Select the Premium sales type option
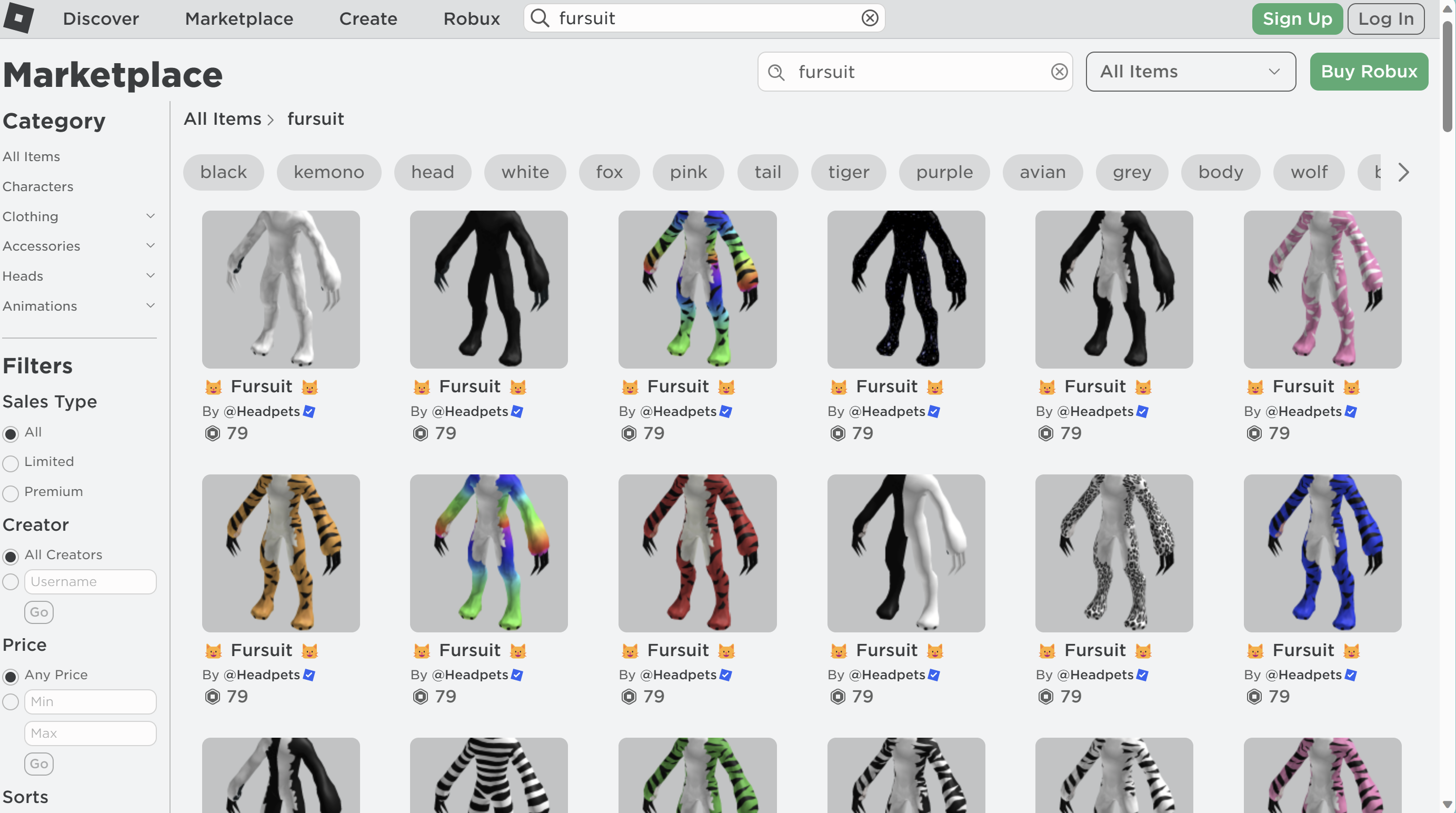The width and height of the screenshot is (1456, 813). pyautogui.click(x=11, y=493)
